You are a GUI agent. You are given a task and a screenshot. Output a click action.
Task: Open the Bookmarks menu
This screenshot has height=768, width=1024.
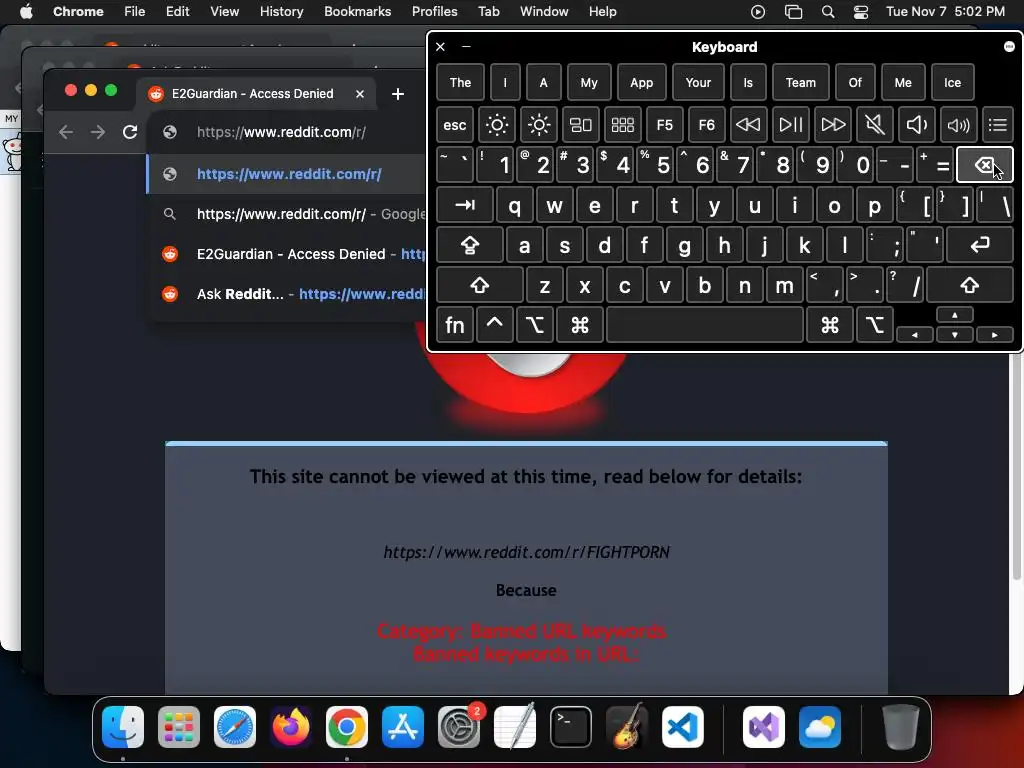[357, 11]
